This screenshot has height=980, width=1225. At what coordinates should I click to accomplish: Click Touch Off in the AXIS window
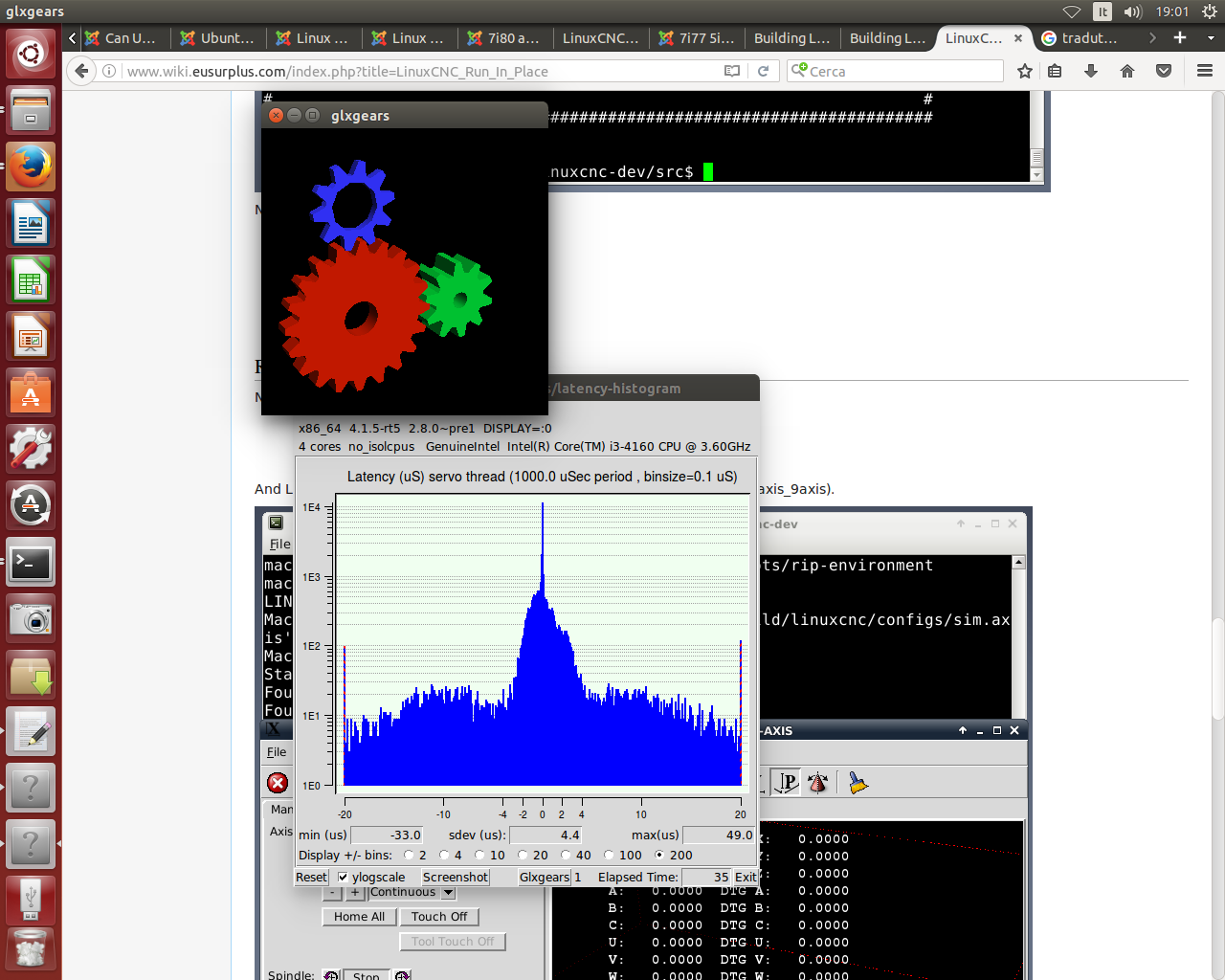pyautogui.click(x=439, y=916)
